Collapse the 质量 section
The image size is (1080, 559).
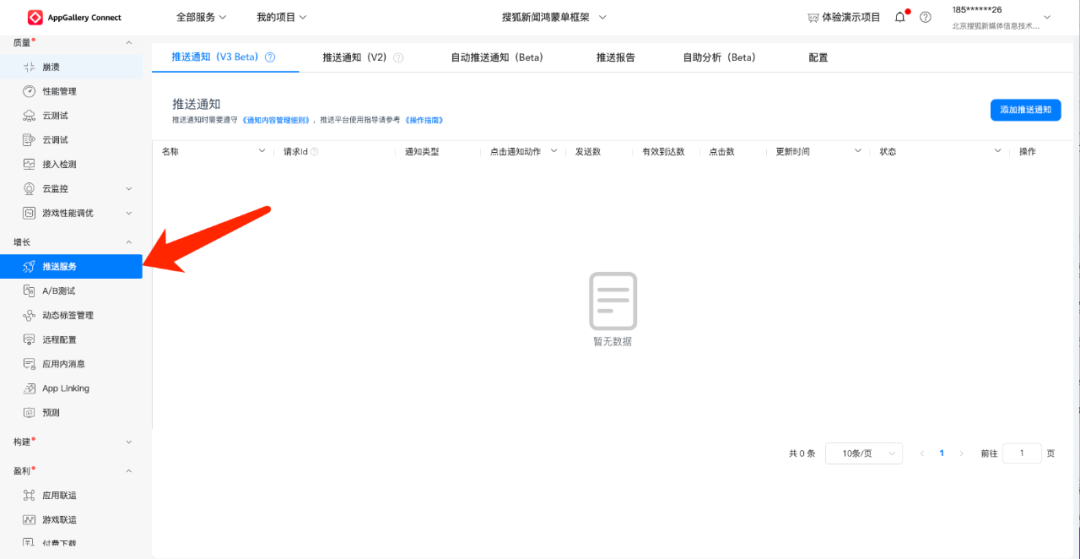point(129,43)
